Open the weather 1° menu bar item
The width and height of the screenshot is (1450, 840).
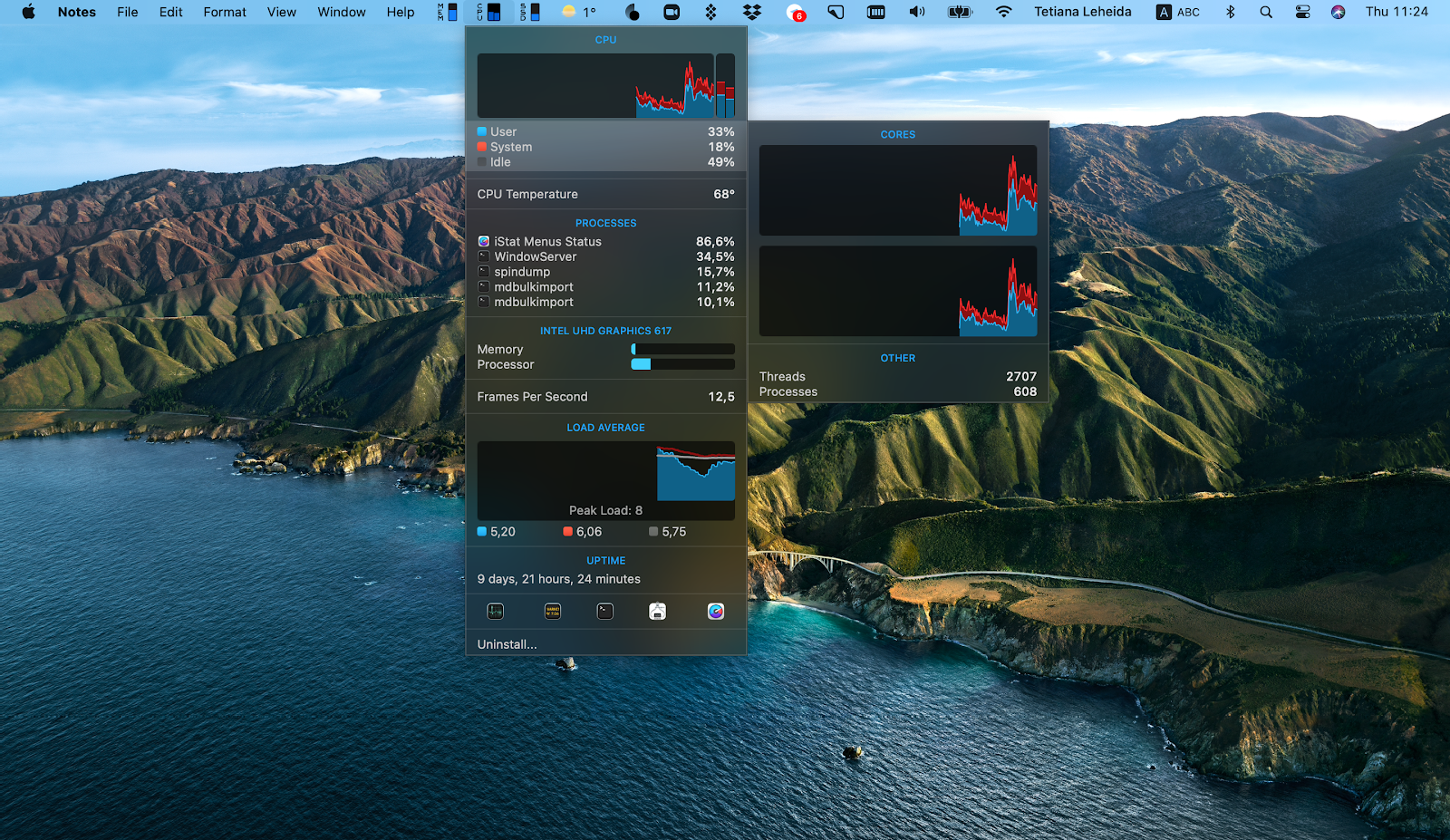click(x=579, y=12)
